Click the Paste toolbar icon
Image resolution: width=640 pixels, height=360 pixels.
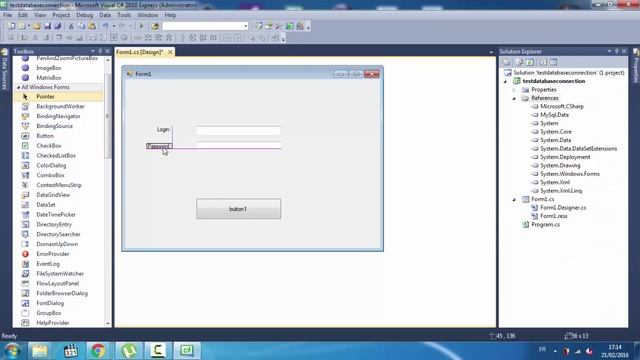[x=92, y=27]
